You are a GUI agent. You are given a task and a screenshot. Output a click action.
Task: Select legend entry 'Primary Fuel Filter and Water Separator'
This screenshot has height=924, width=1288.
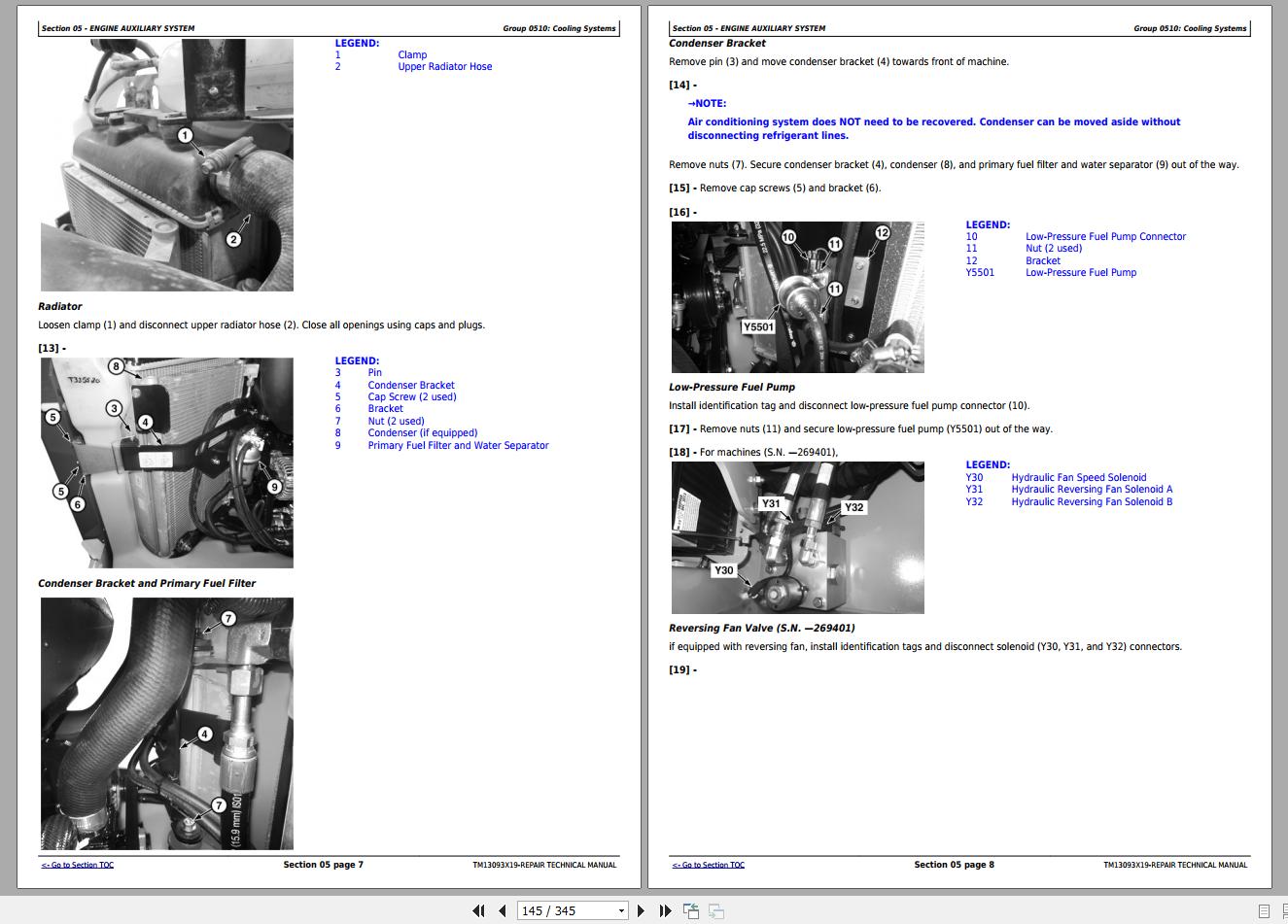459,446
